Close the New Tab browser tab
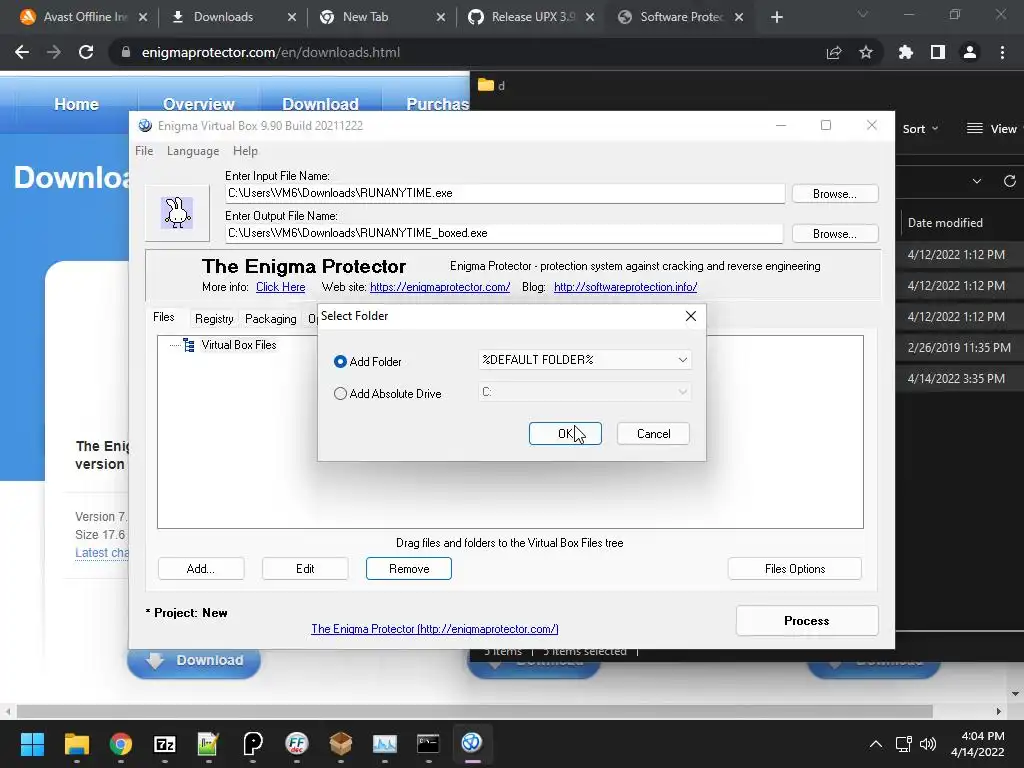1024x768 pixels. point(441,18)
